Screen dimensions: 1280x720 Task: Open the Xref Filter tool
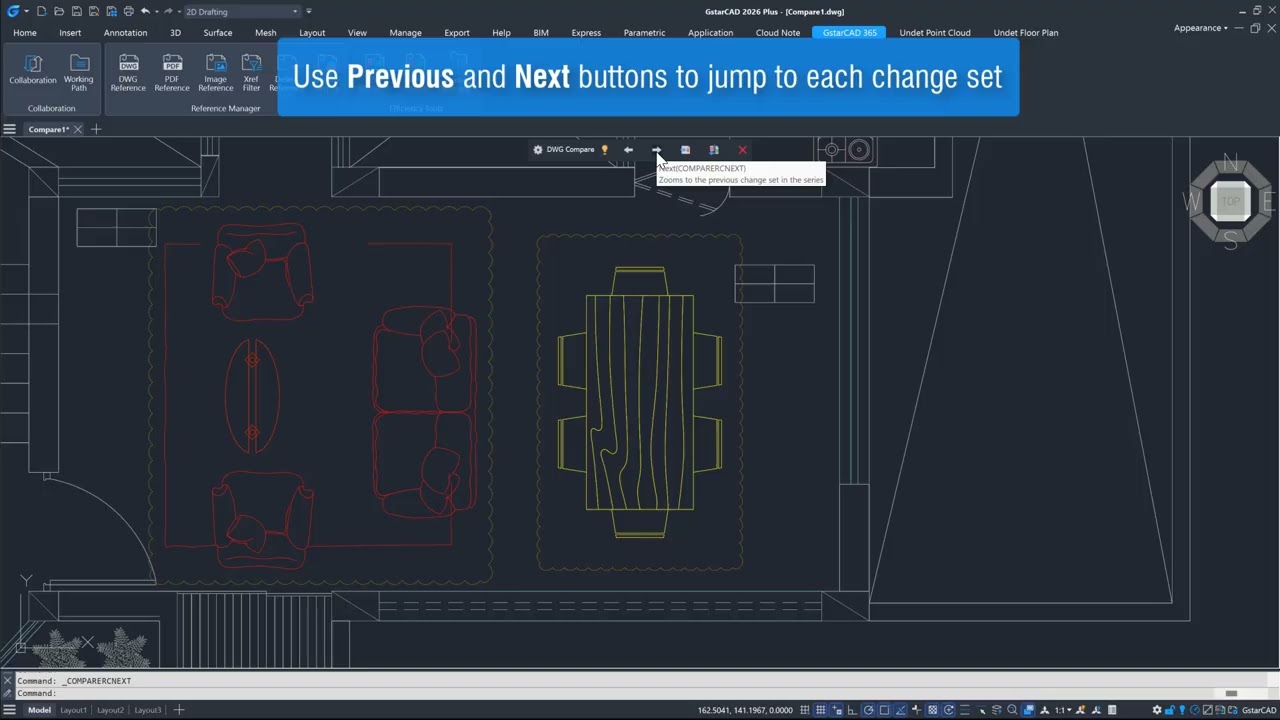point(251,73)
